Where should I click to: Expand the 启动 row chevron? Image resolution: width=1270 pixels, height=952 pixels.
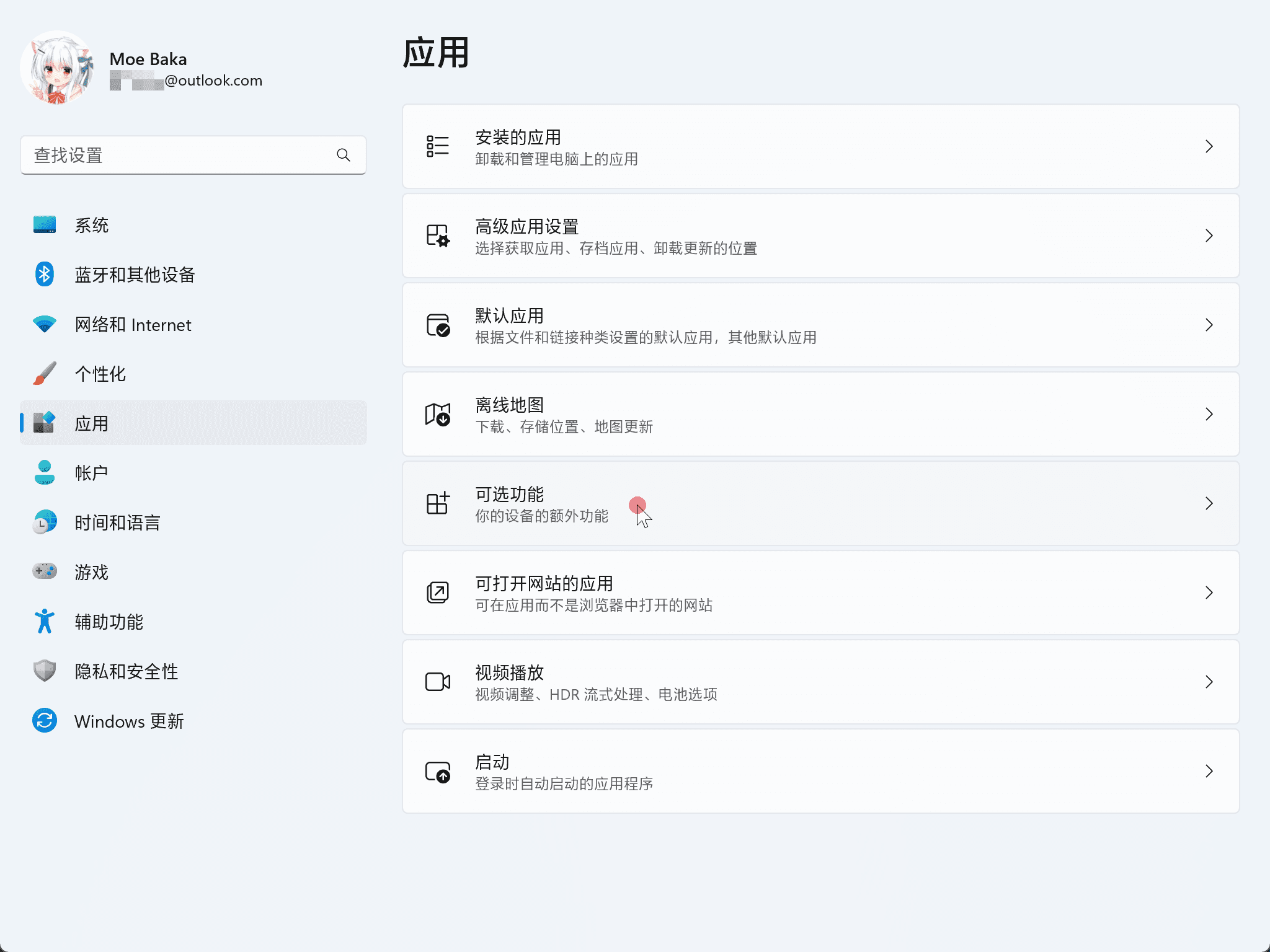[1209, 771]
